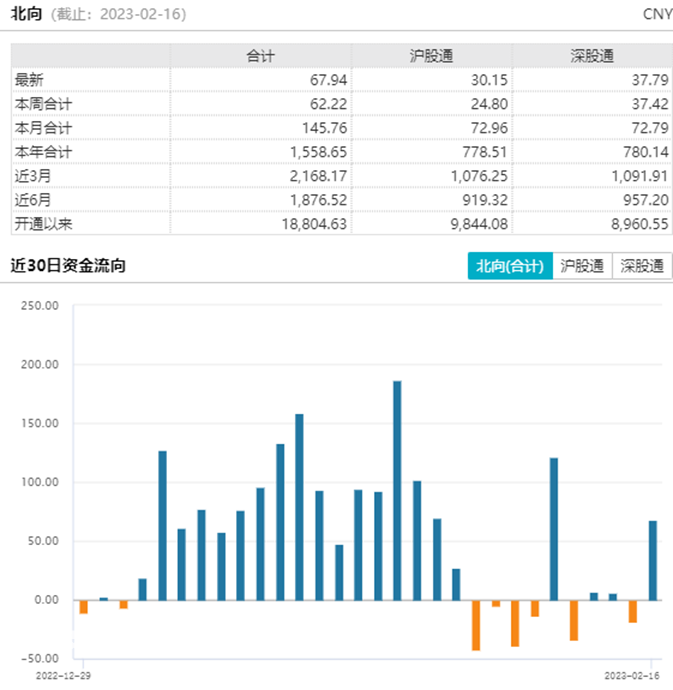Click the CNY currency label
Image resolution: width=673 pixels, height=690 pixels.
658,14
